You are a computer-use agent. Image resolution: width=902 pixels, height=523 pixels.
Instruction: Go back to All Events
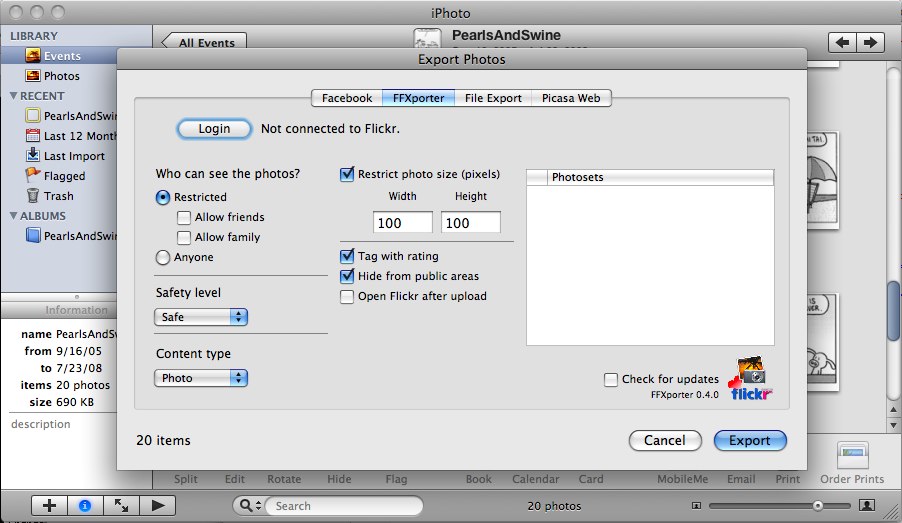coord(204,41)
